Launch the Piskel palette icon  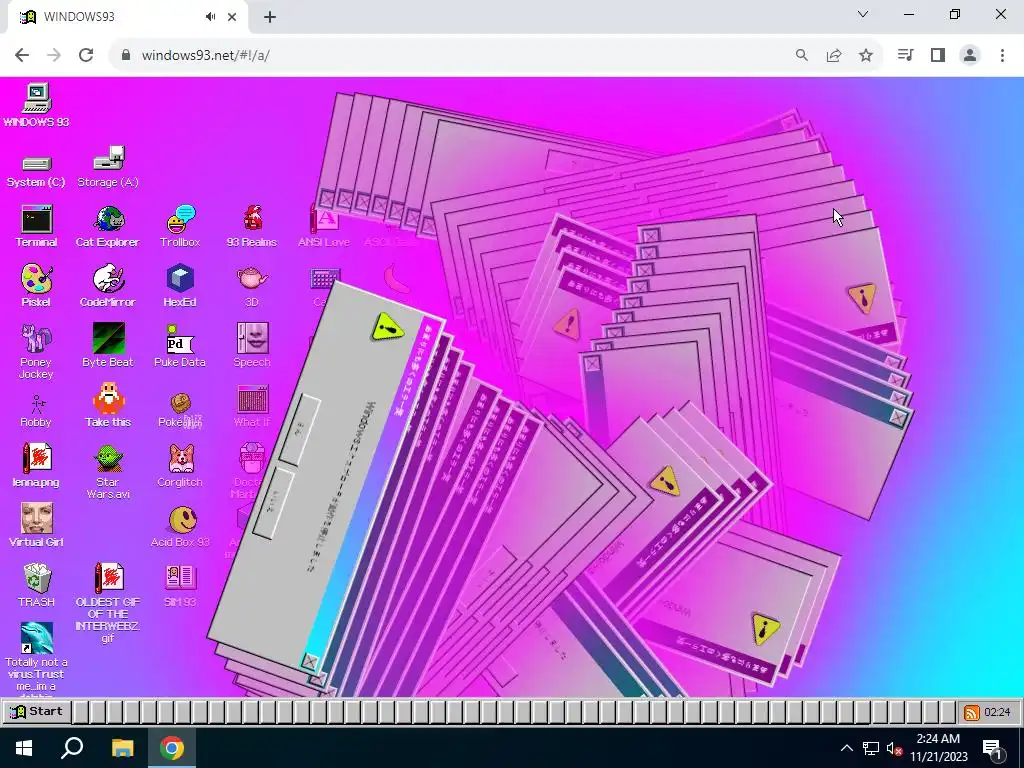tap(37, 279)
